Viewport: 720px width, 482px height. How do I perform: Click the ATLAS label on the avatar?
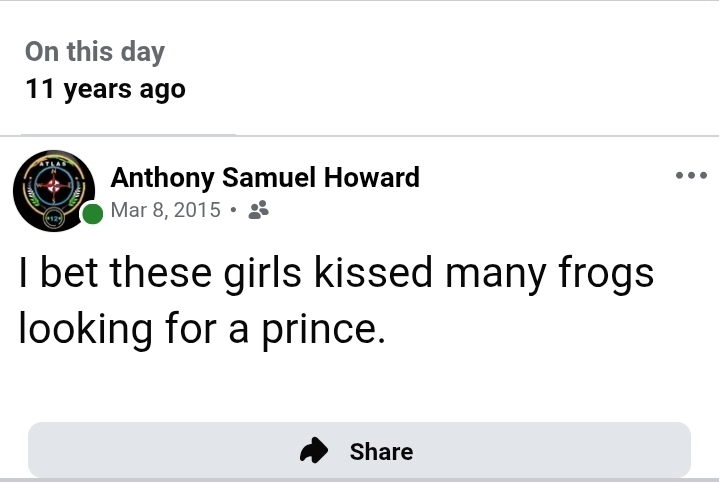[x=52, y=162]
